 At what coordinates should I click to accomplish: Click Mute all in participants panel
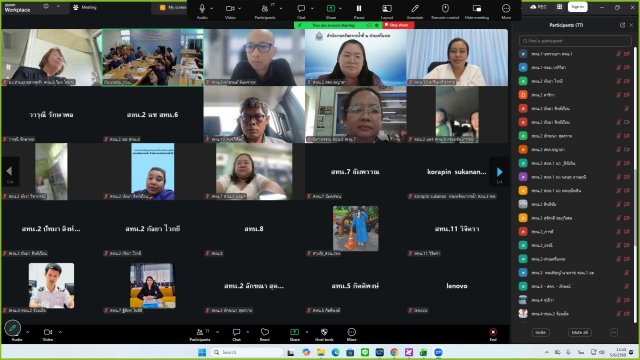580,333
